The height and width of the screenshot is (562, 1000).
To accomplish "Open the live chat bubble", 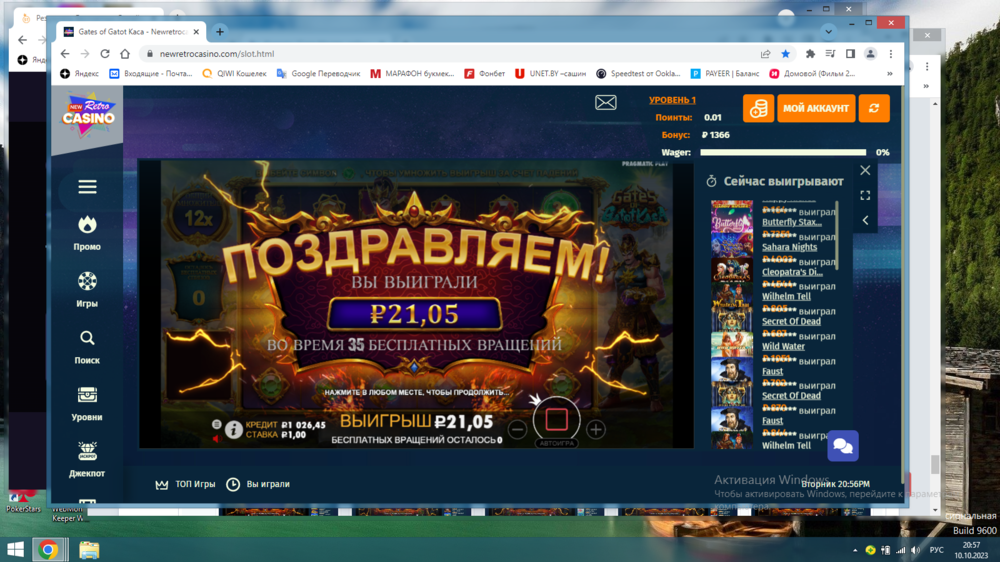I will coord(842,446).
